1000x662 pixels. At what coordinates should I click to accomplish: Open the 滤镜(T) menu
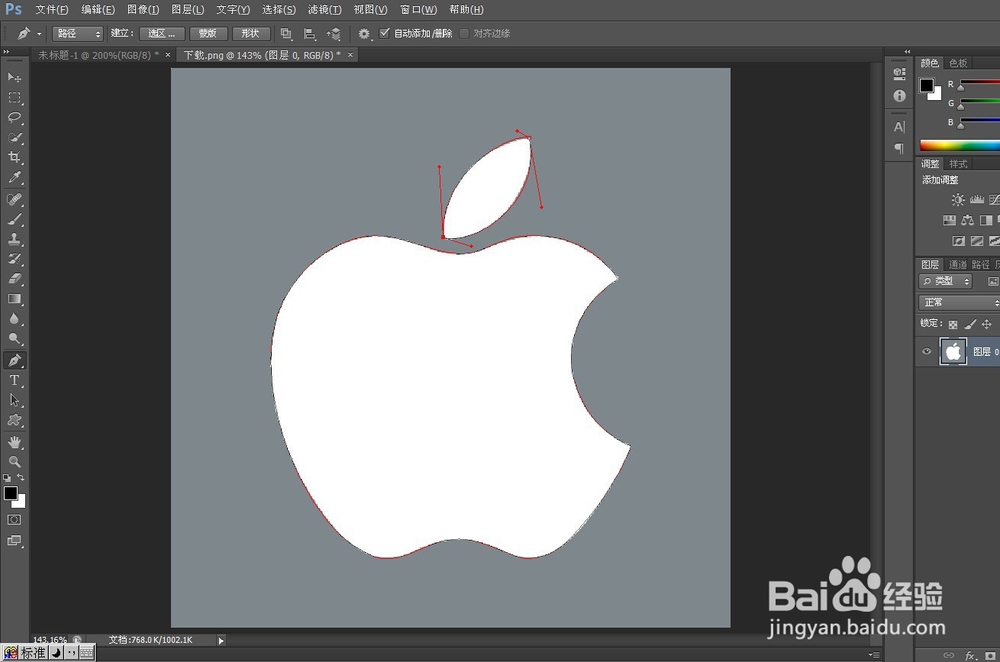pyautogui.click(x=325, y=10)
